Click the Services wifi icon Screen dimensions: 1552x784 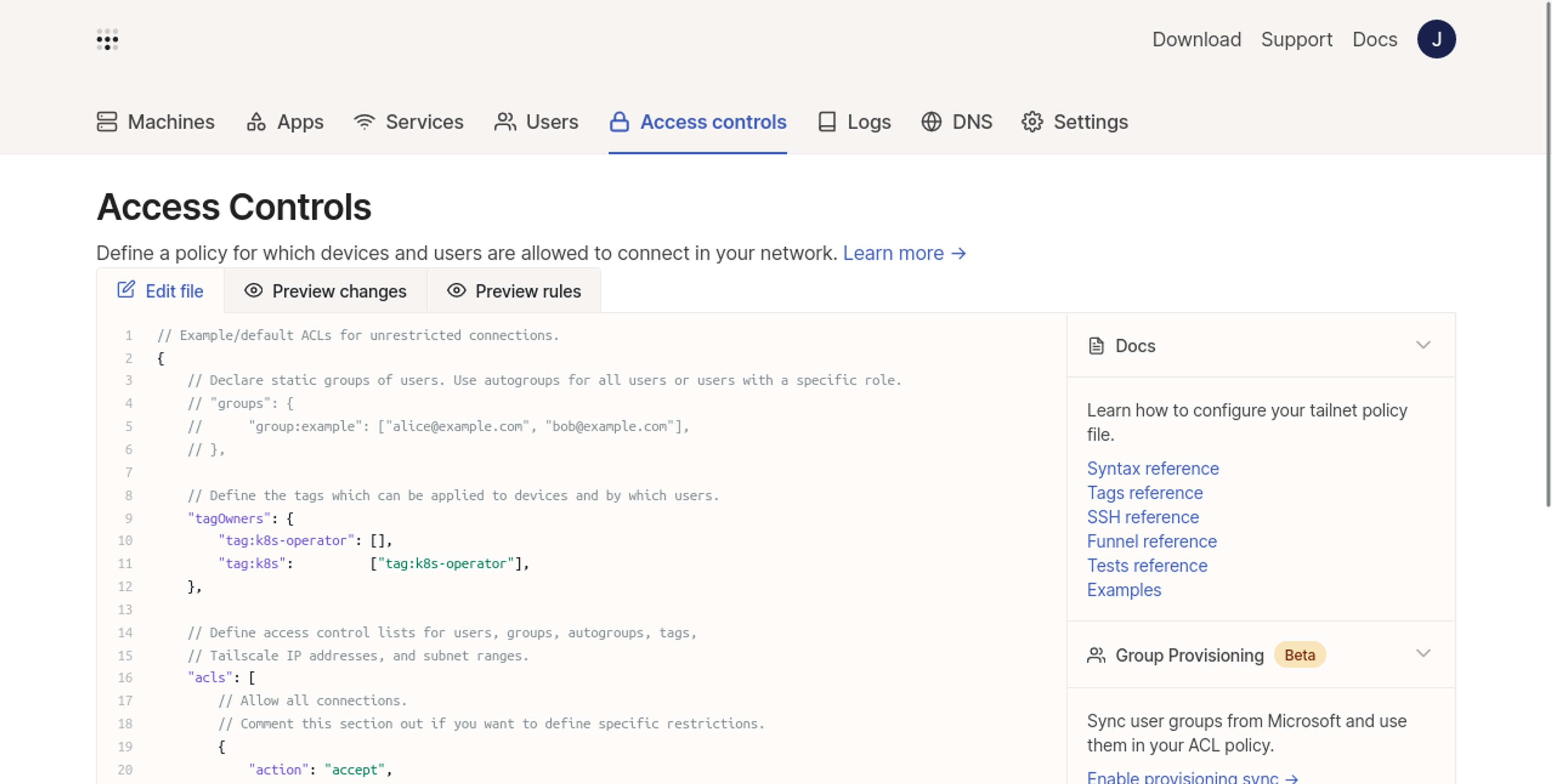click(x=364, y=122)
